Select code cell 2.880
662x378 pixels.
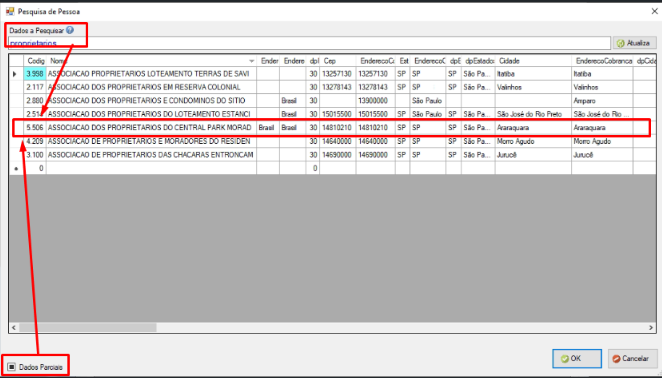point(35,101)
